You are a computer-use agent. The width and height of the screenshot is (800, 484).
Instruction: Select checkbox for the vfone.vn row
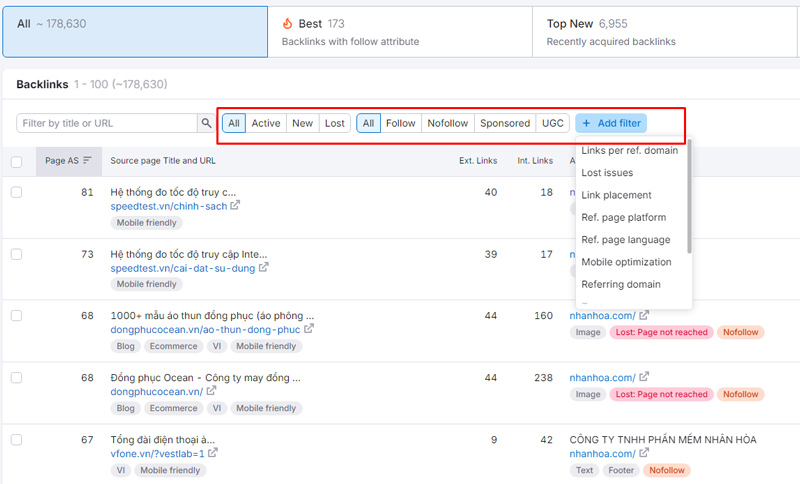(x=16, y=440)
